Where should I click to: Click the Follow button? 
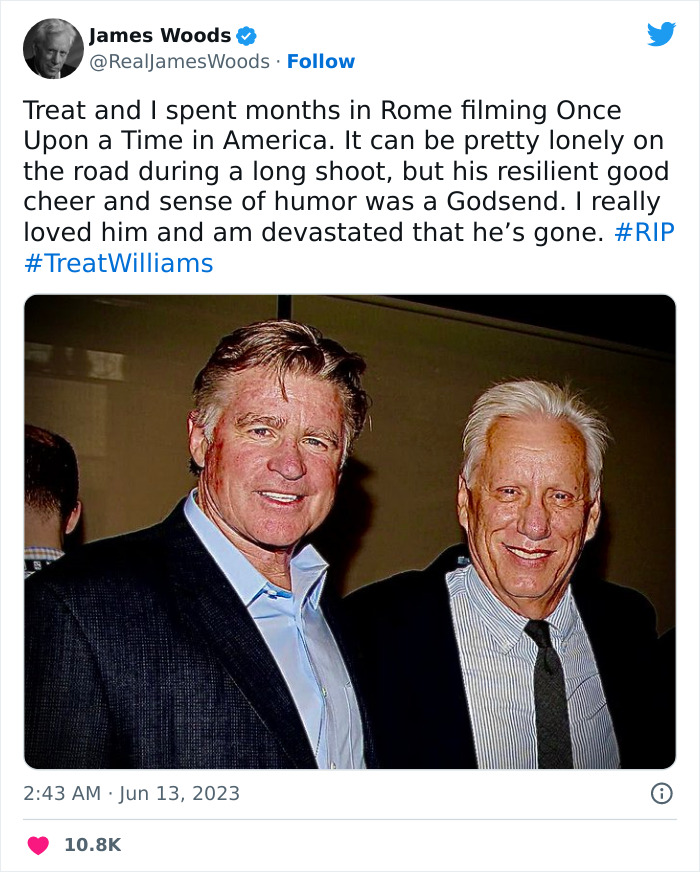point(322,62)
